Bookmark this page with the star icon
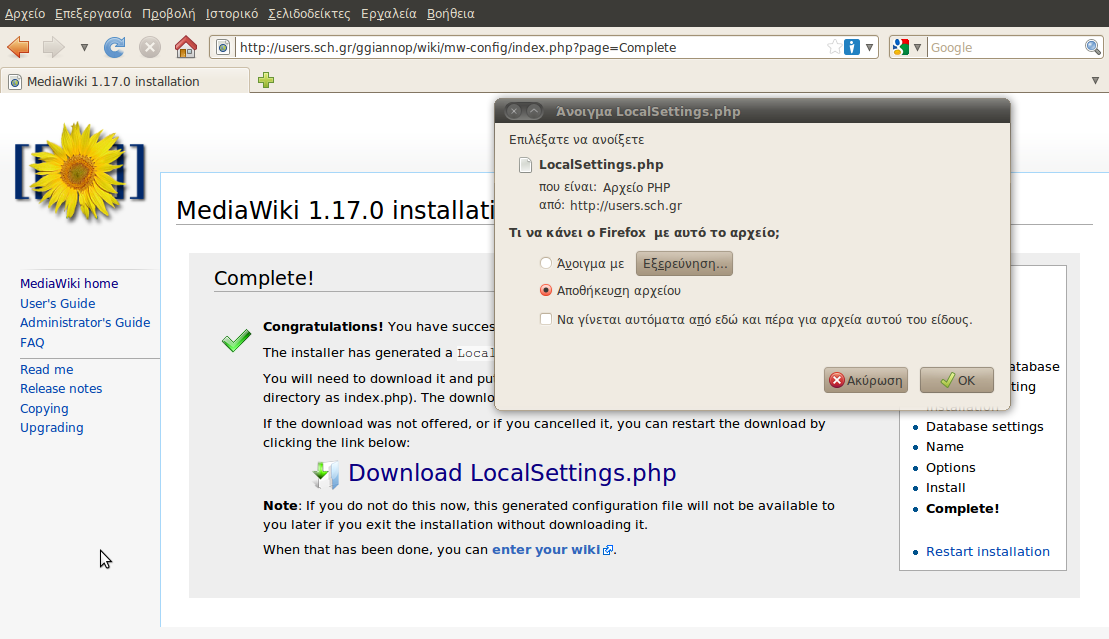 (x=835, y=47)
